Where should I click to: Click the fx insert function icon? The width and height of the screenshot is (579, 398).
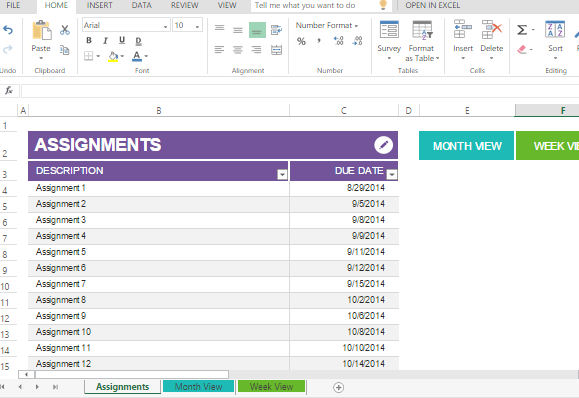8,90
